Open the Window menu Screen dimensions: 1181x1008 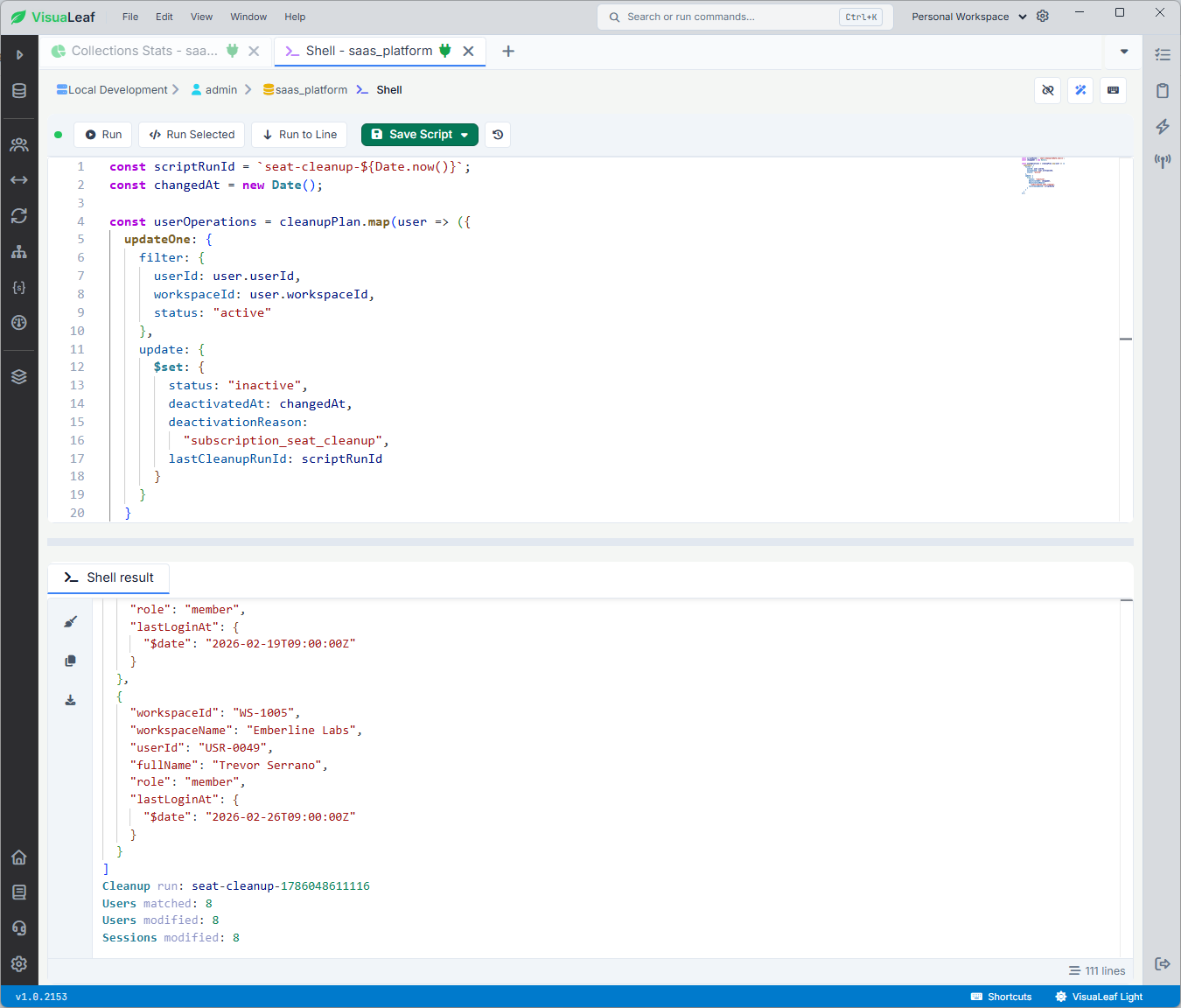click(x=248, y=17)
